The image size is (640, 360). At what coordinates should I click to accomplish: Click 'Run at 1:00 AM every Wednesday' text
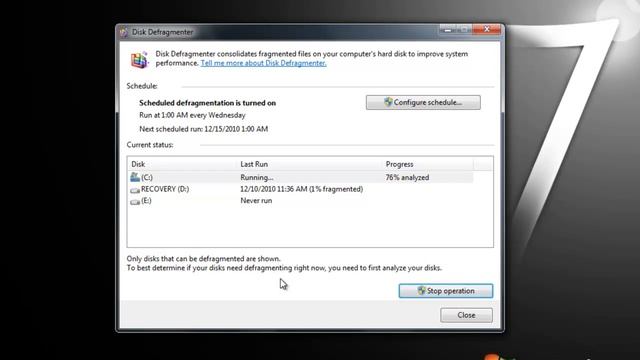(192, 115)
